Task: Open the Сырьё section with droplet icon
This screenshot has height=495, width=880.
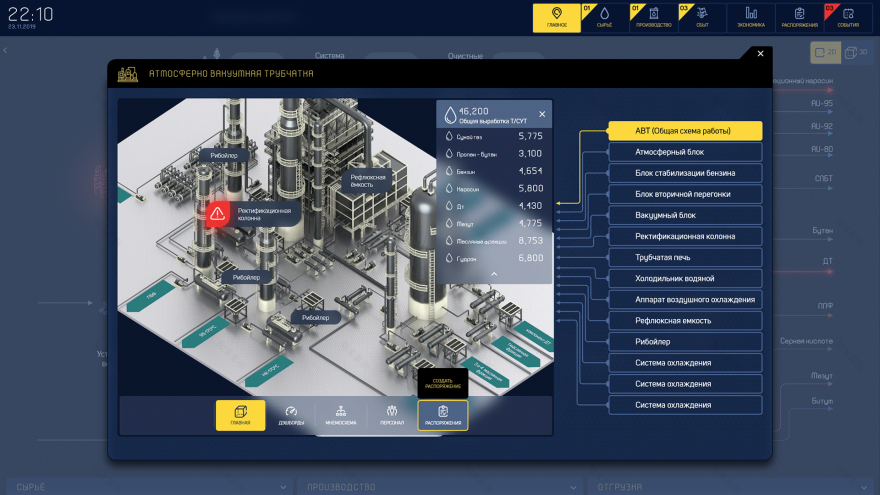Action: point(604,17)
